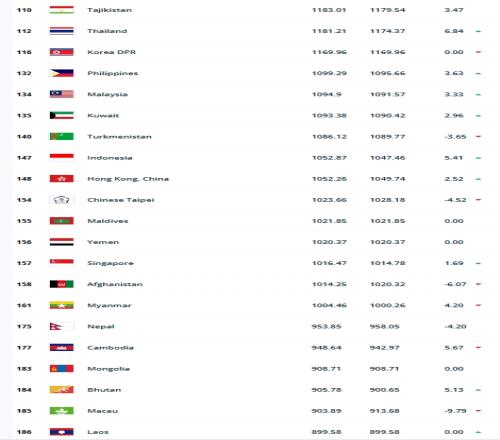
Task: Click the Kuwait flag icon
Action: tap(61, 115)
